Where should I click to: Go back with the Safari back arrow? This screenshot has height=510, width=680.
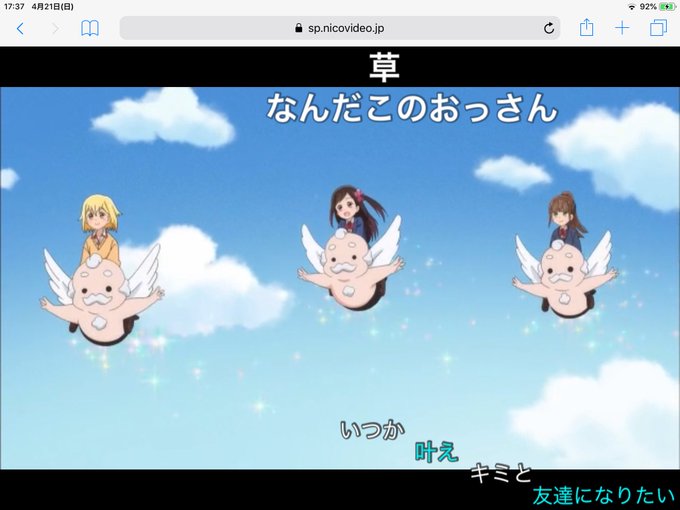click(20, 29)
